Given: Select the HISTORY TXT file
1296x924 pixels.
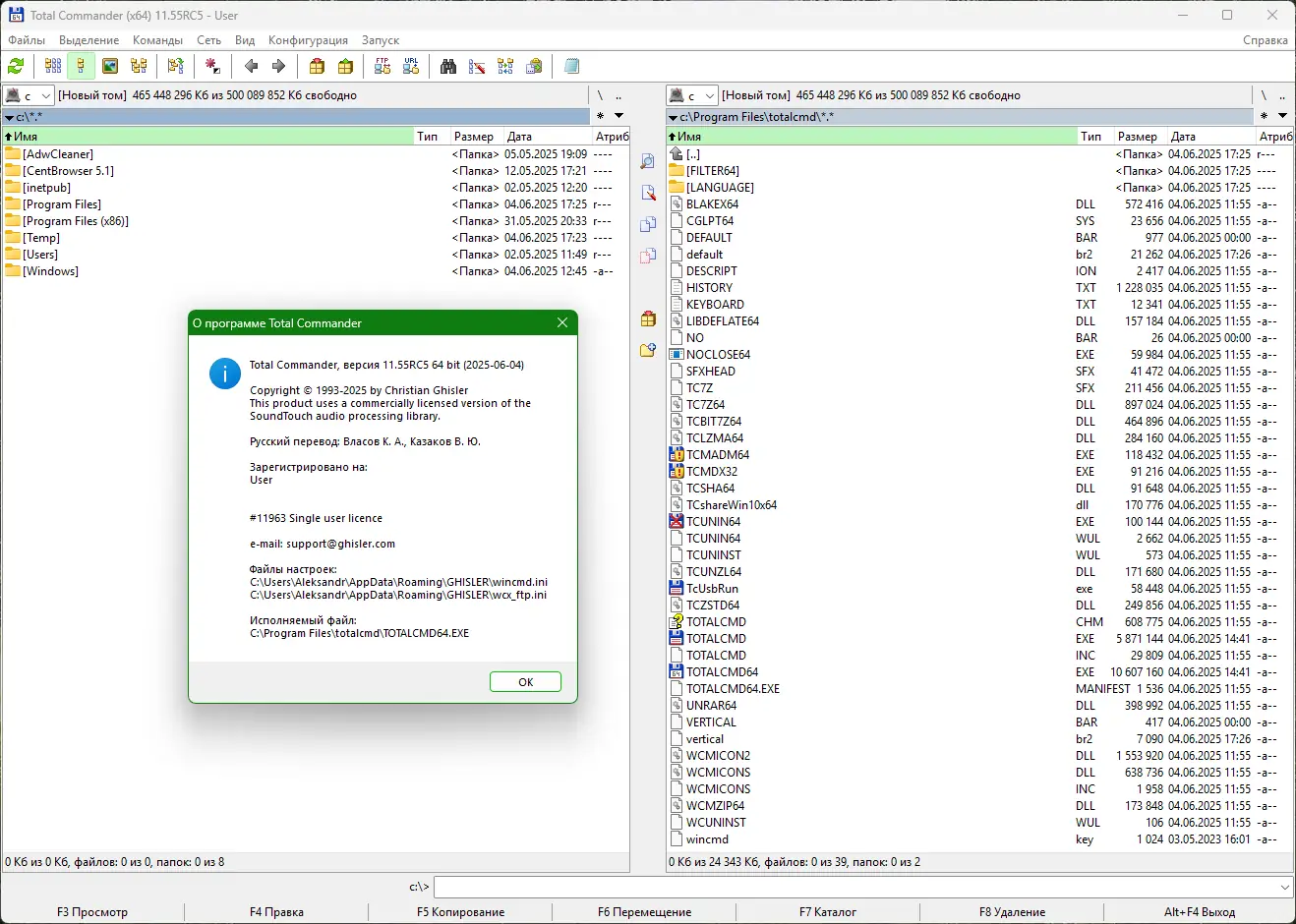Looking at the screenshot, I should coord(979,288).
